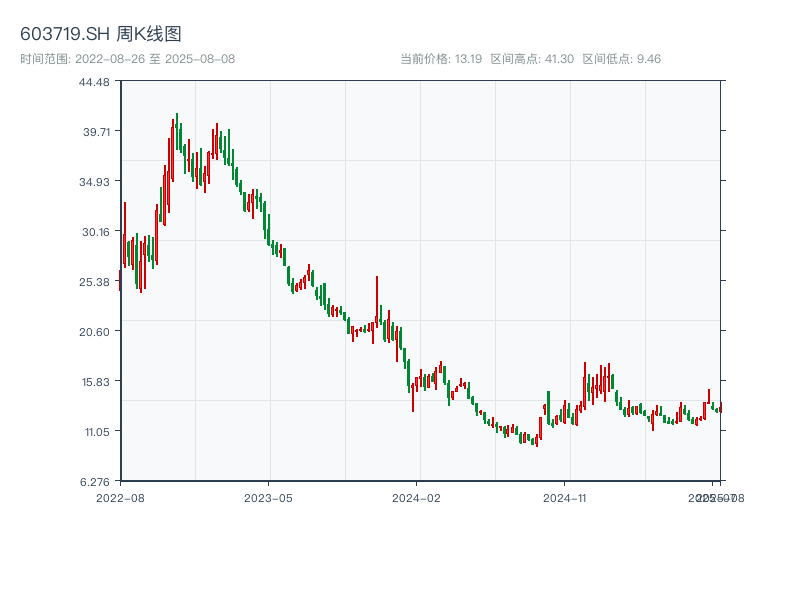Click the 区间高点 41.30 label

[532, 59]
